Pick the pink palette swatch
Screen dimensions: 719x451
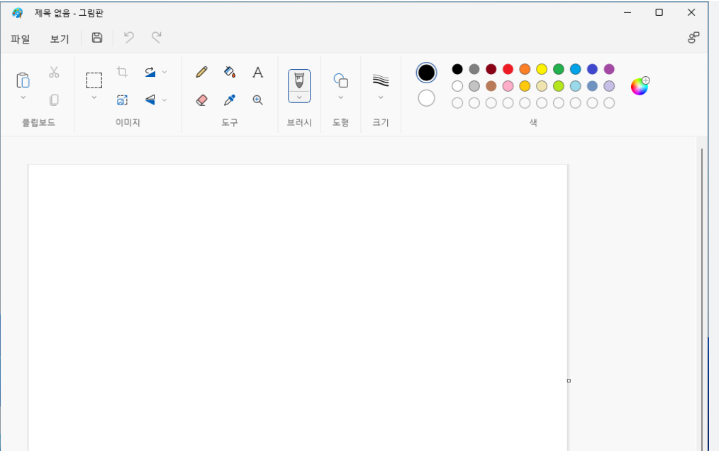pyautogui.click(x=508, y=86)
